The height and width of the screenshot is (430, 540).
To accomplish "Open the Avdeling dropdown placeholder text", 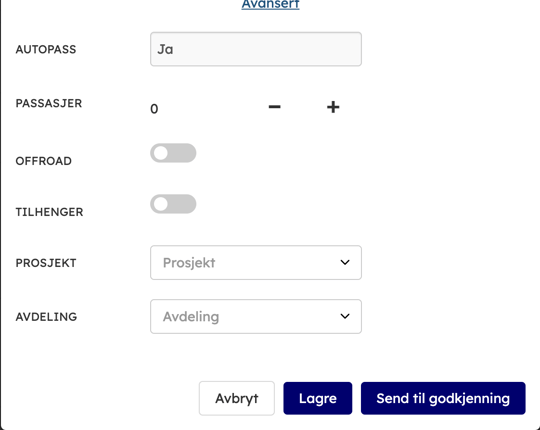I will 191,316.
